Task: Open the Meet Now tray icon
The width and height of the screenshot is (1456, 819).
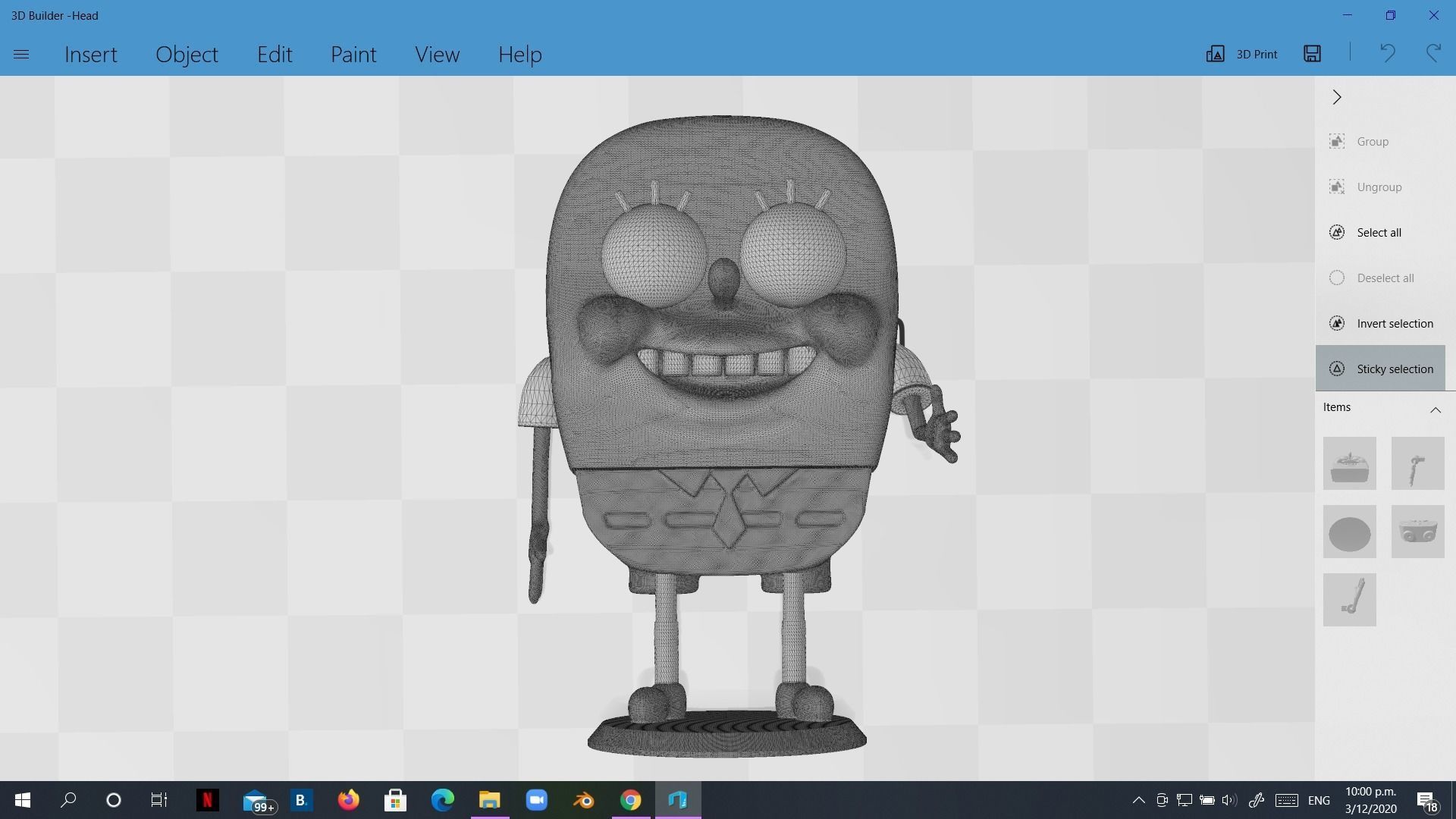Action: [1162, 800]
